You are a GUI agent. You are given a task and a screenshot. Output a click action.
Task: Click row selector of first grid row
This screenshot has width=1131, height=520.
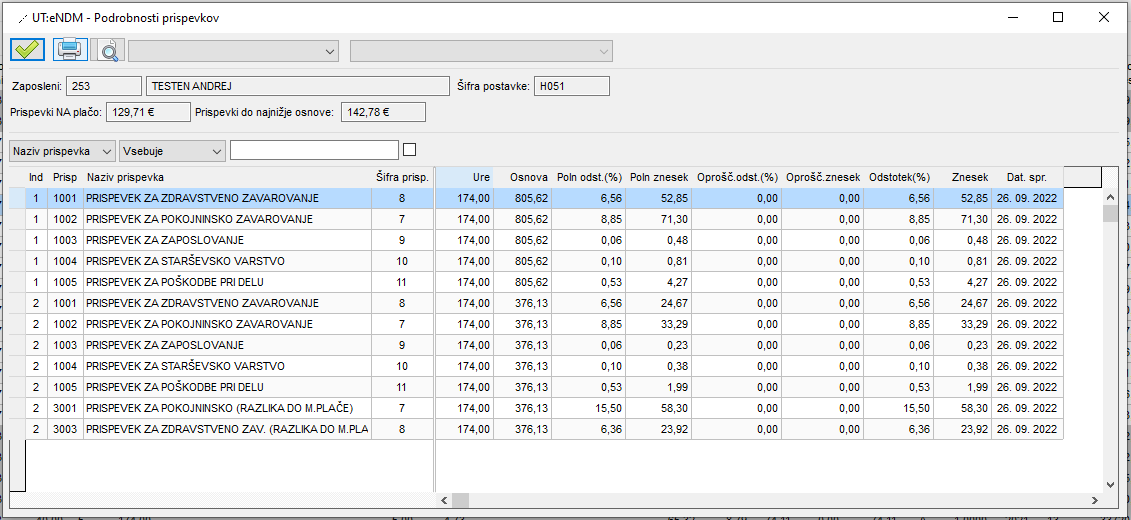[17, 198]
